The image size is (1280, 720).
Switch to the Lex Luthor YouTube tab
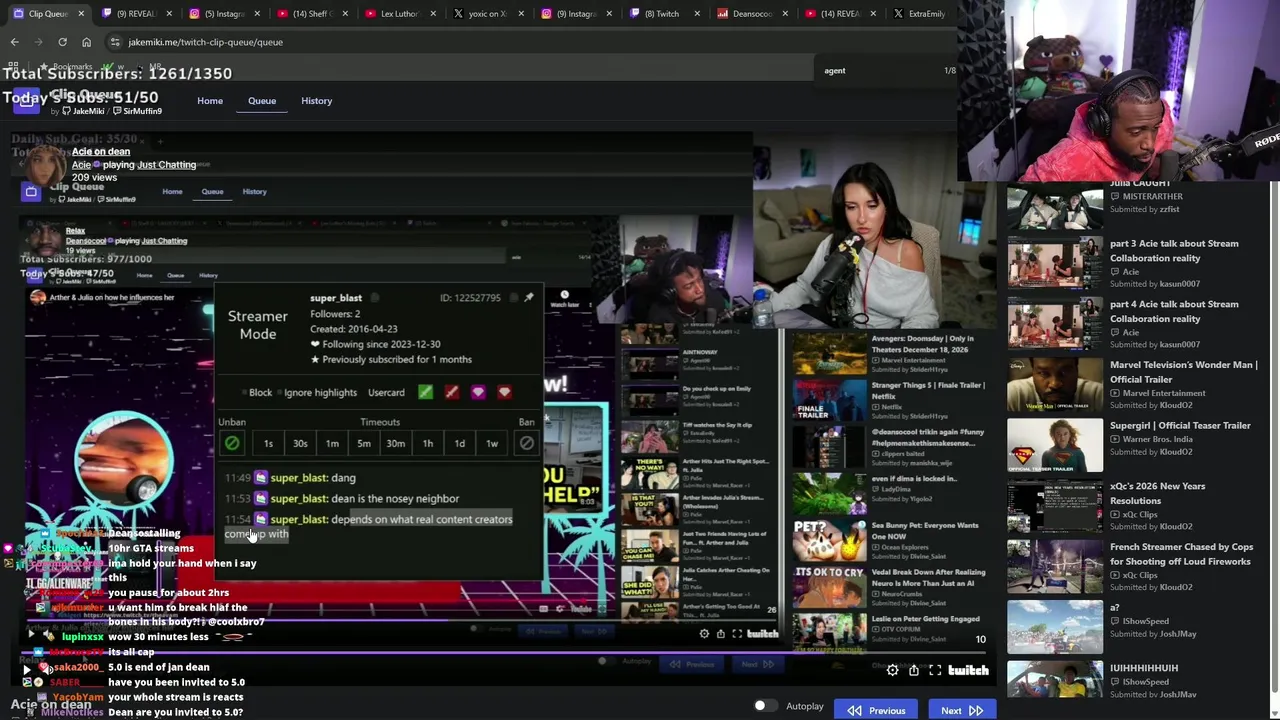click(x=399, y=13)
